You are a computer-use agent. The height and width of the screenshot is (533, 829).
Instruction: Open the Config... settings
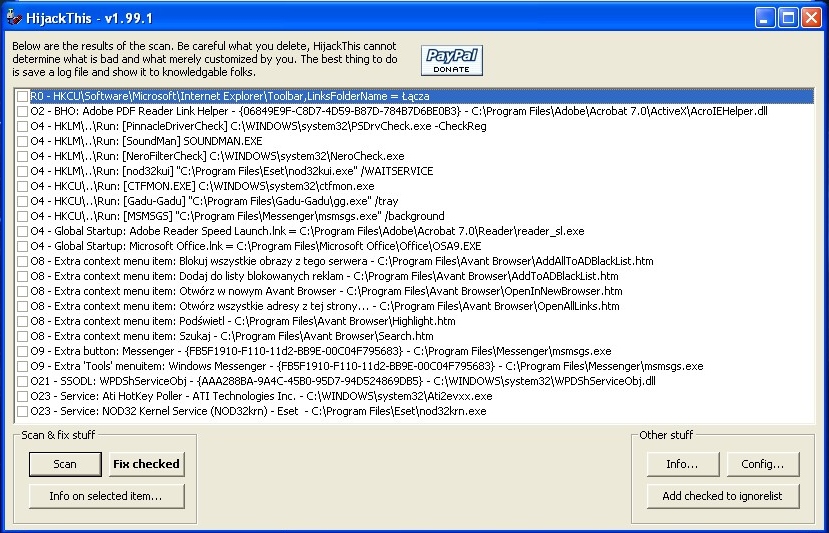(x=762, y=464)
